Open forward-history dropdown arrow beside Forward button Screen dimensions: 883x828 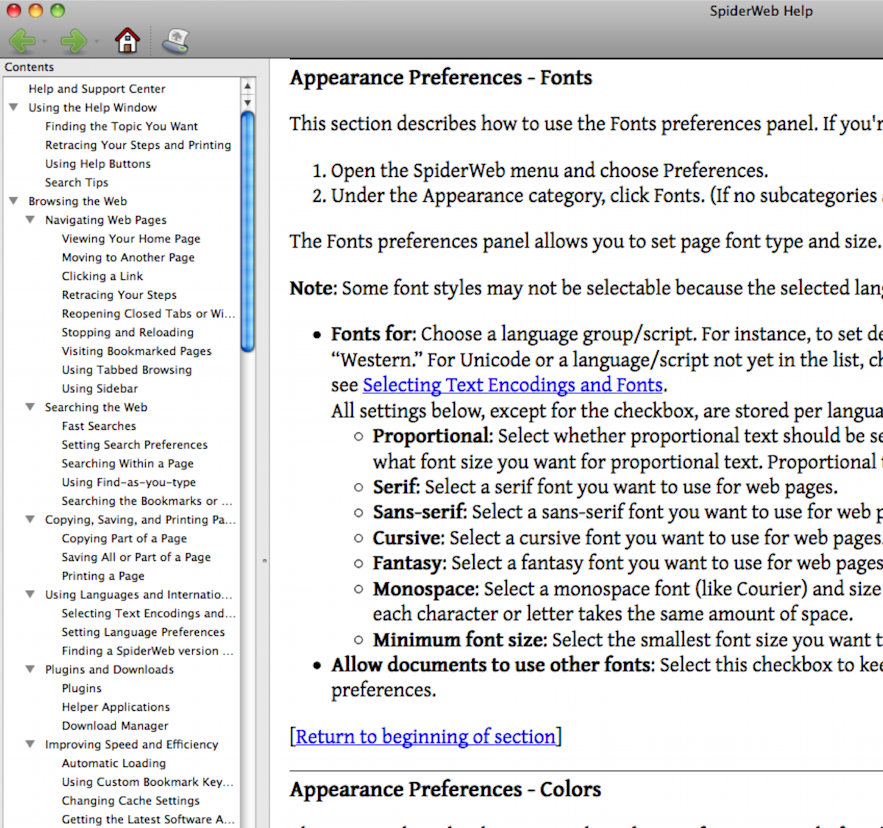coord(96,42)
